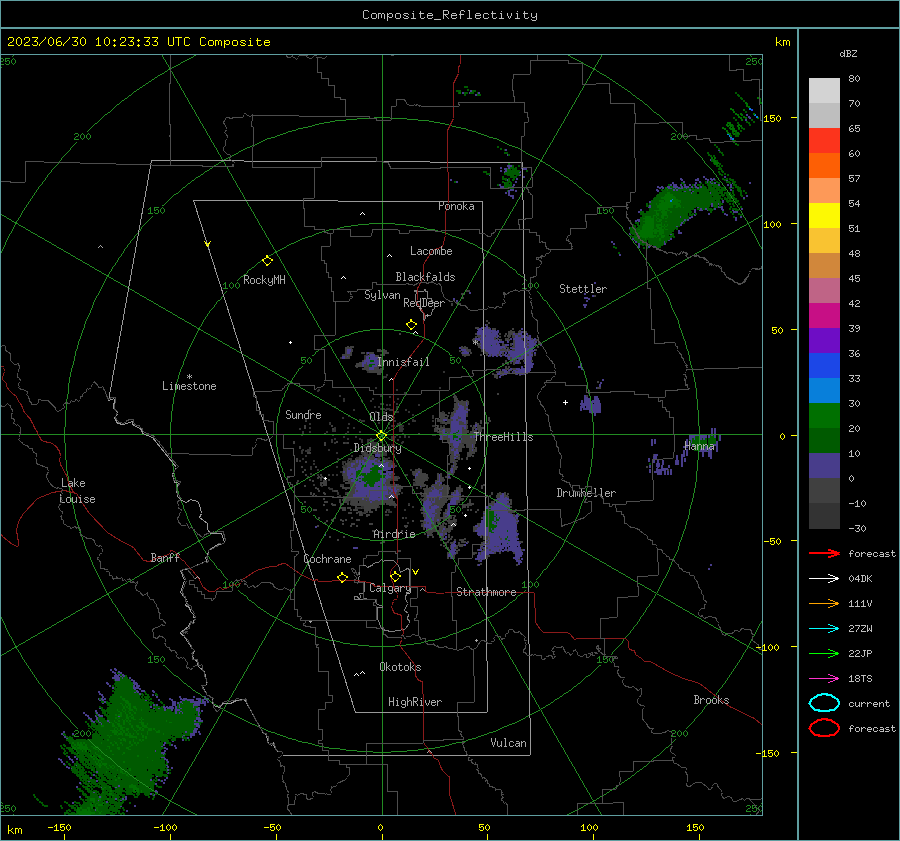Click blue swatch between 36 and 33 dBZ
Image resolution: width=900 pixels, height=841 pixels.
click(824, 366)
